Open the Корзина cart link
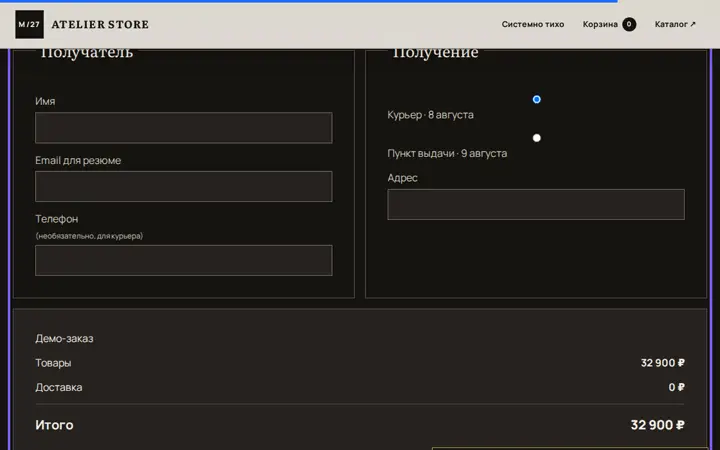Image resolution: width=720 pixels, height=450 pixels. [x=609, y=24]
